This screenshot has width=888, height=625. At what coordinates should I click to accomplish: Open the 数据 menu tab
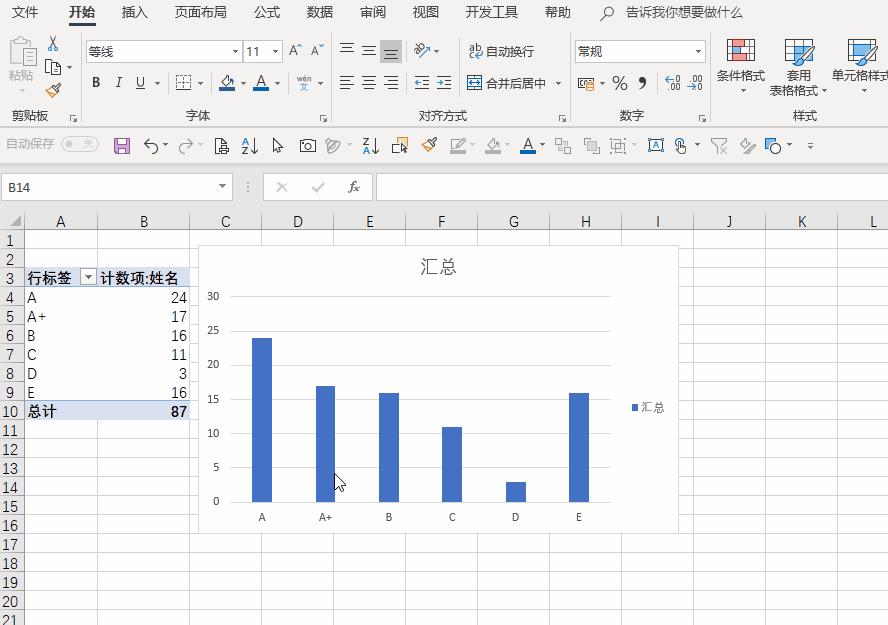click(x=319, y=12)
